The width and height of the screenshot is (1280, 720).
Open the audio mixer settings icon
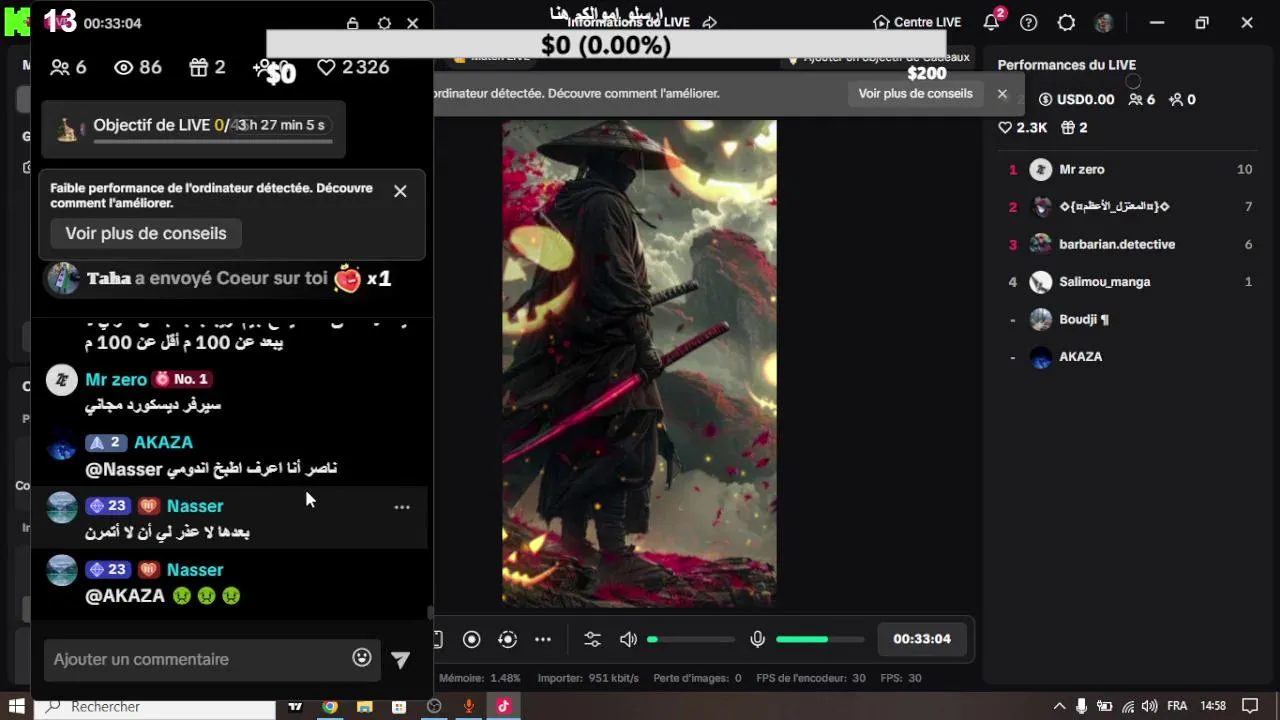592,639
